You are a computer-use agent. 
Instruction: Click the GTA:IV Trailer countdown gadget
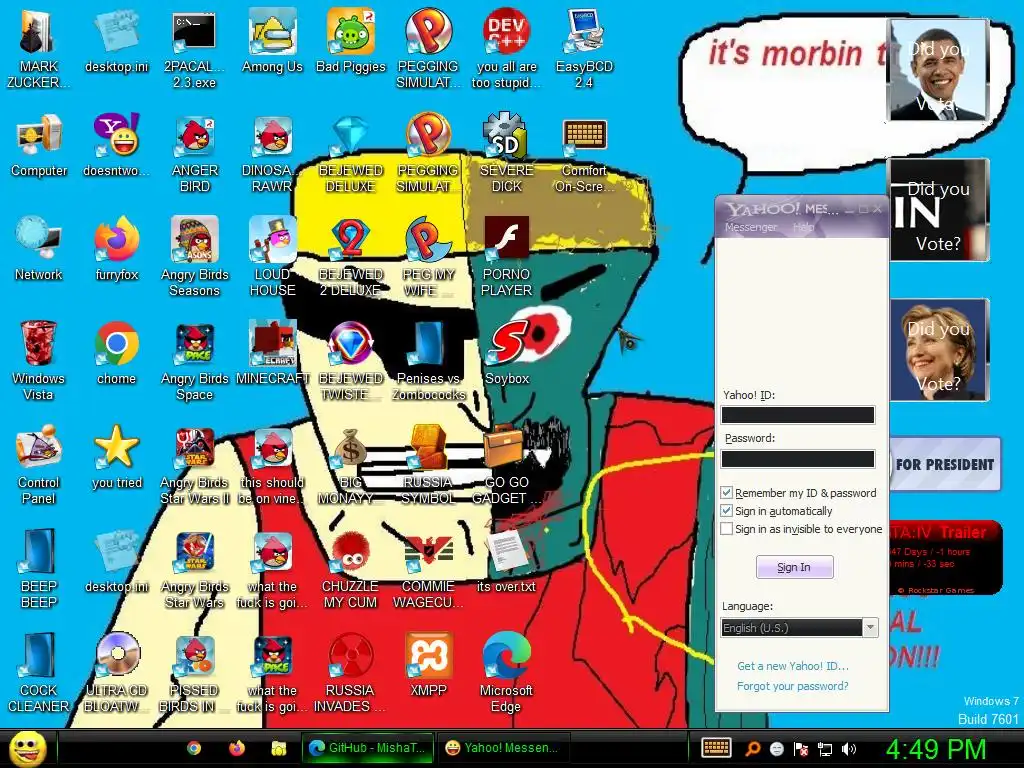pyautogui.click(x=946, y=557)
